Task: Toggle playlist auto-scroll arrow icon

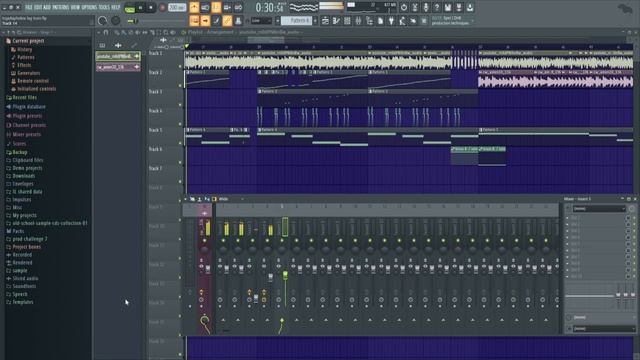Action: (x=205, y=21)
